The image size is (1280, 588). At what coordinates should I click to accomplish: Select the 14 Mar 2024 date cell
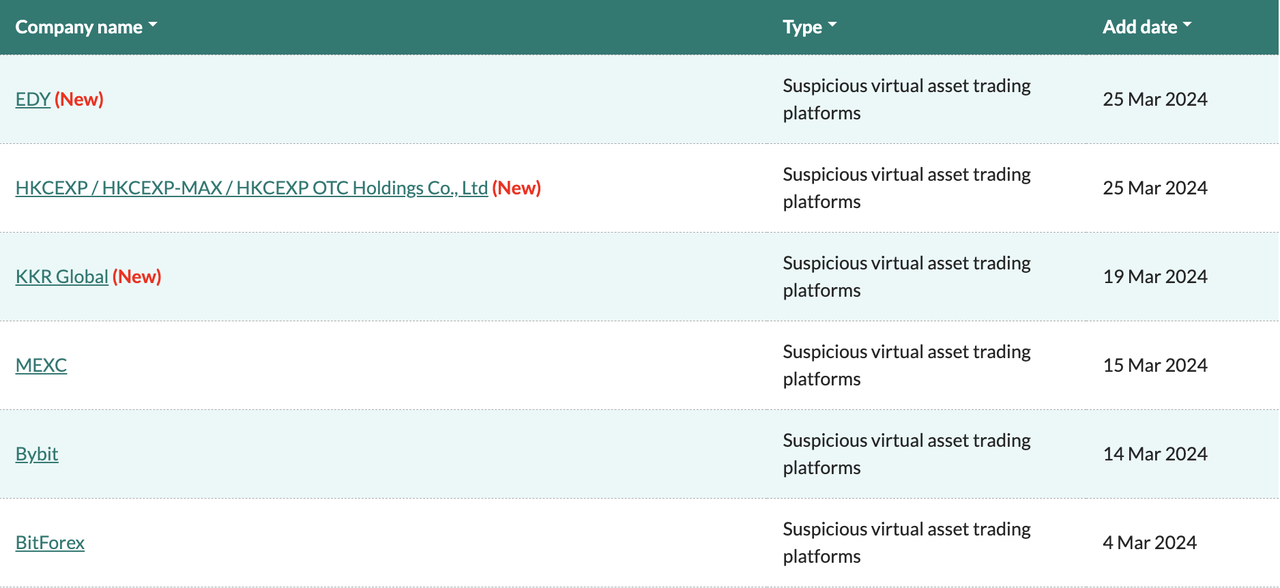[x=1155, y=454]
